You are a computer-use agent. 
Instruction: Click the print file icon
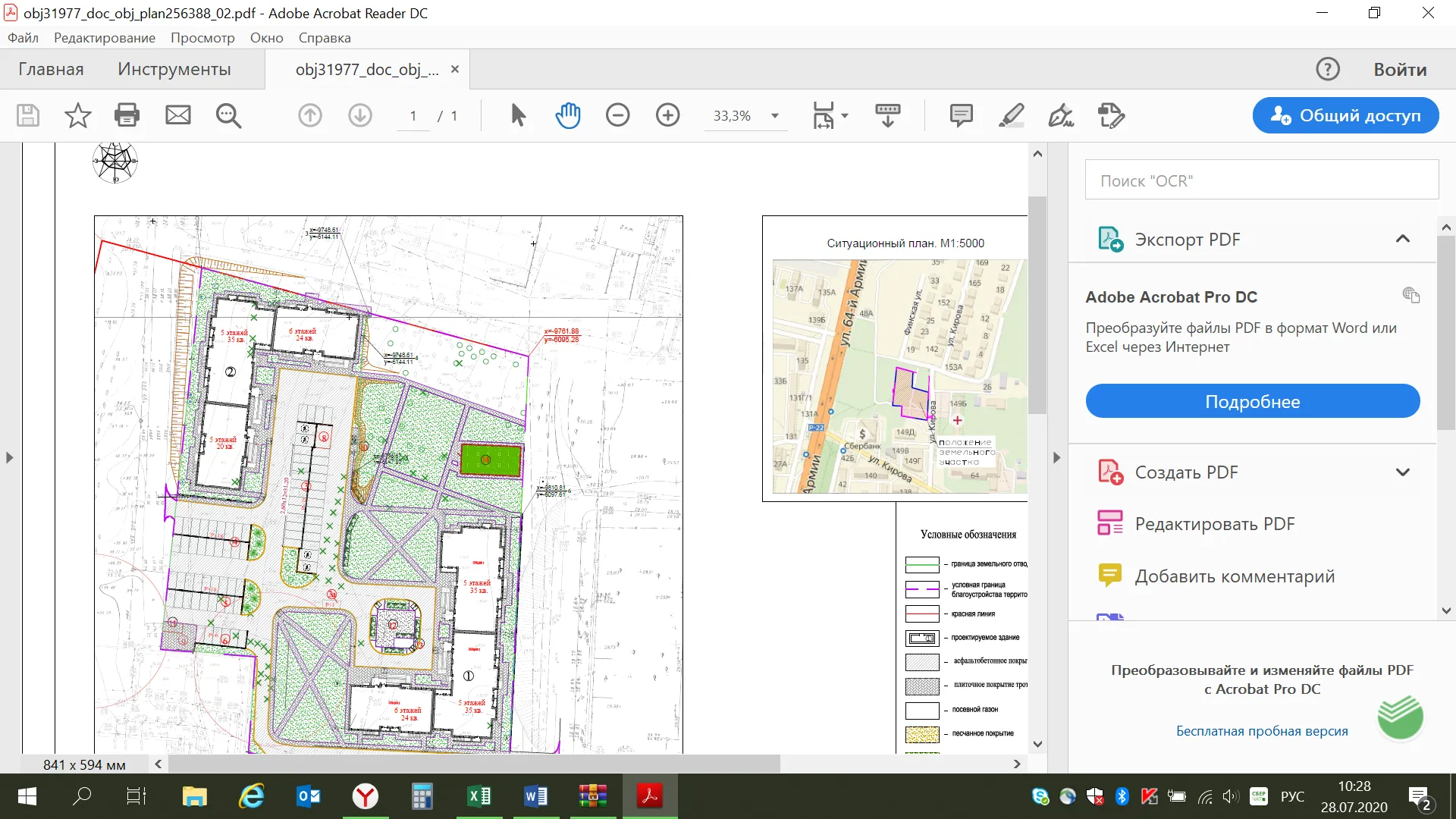(127, 115)
